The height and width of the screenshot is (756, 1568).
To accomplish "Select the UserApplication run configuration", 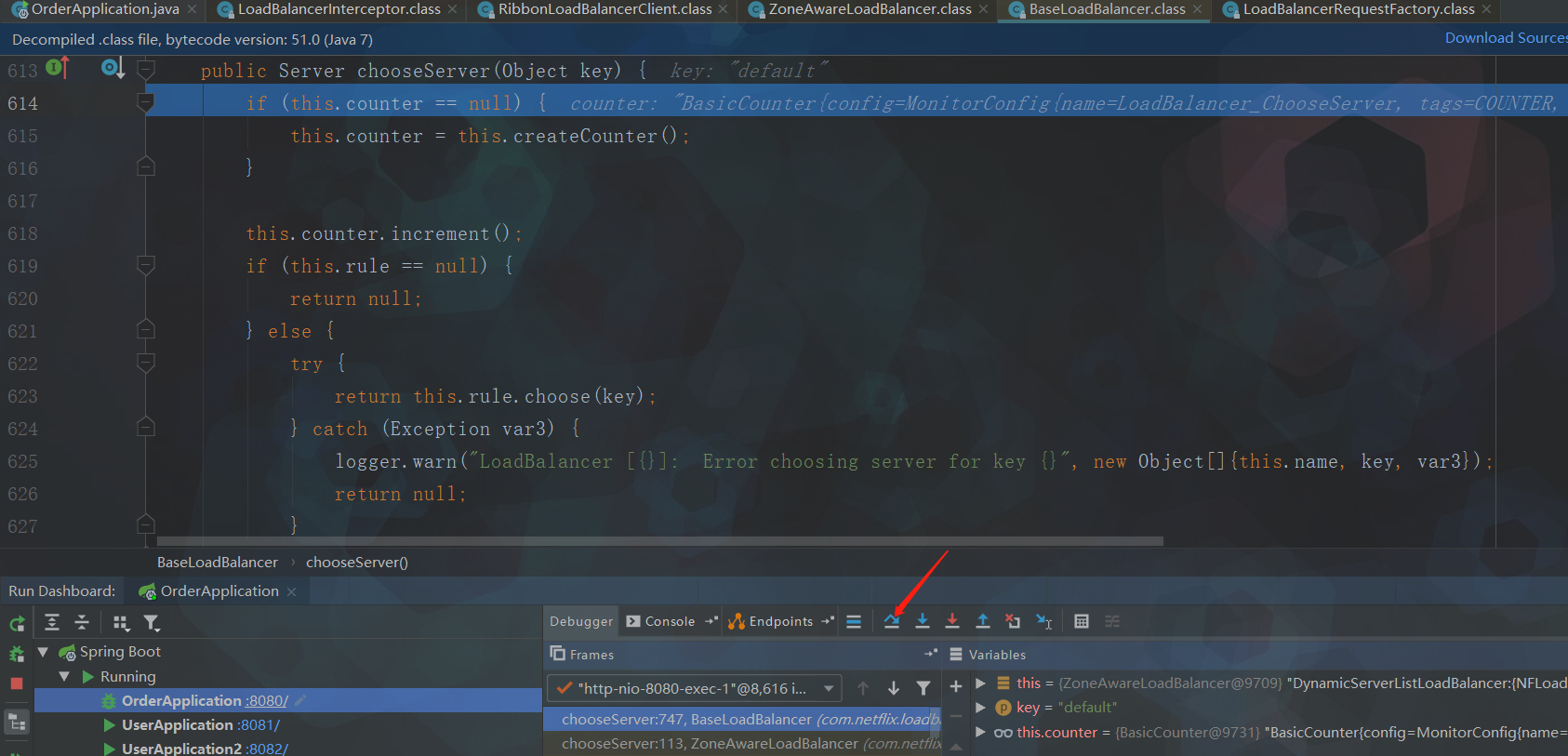I will tap(178, 725).
